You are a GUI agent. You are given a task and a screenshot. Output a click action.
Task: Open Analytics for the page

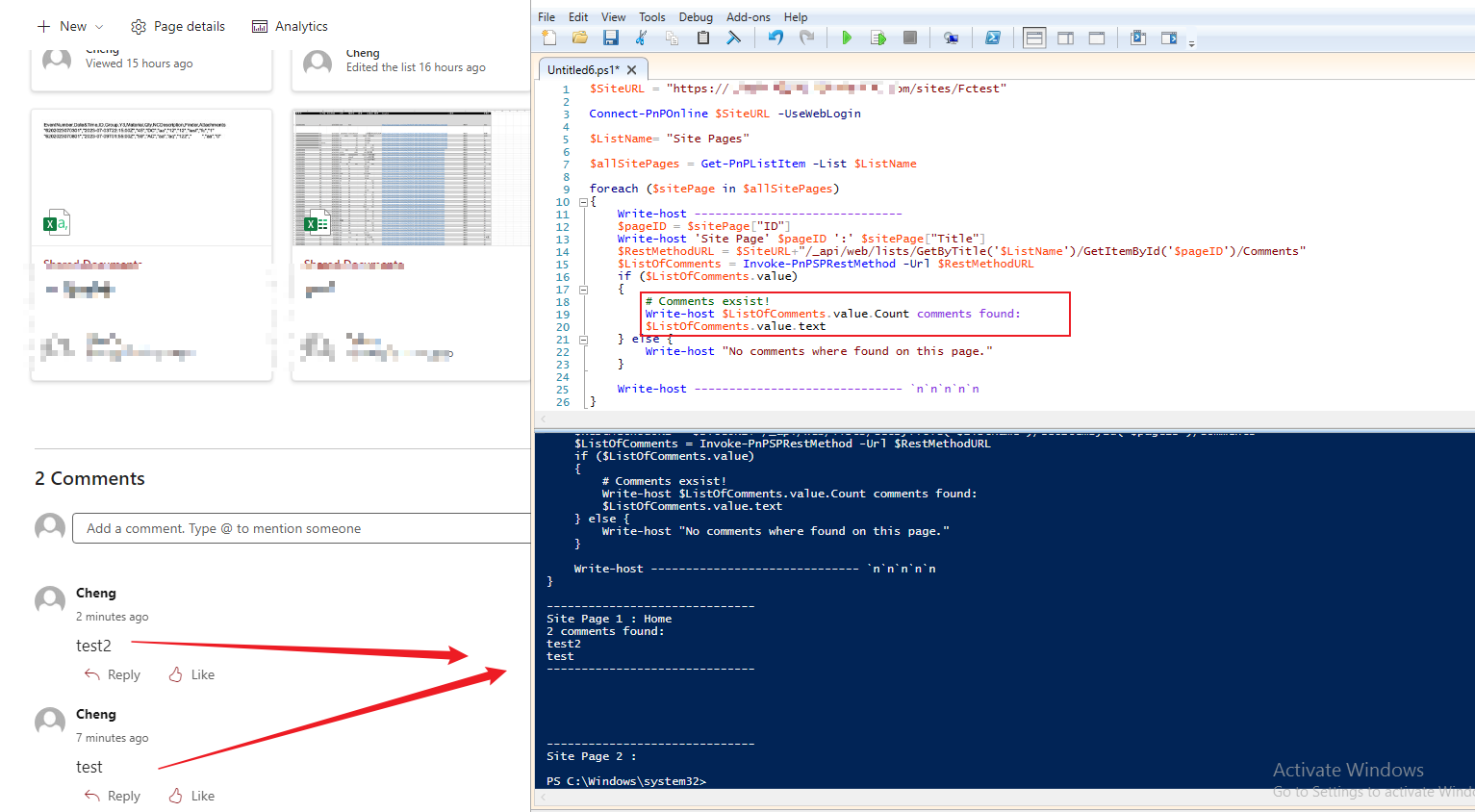290,26
